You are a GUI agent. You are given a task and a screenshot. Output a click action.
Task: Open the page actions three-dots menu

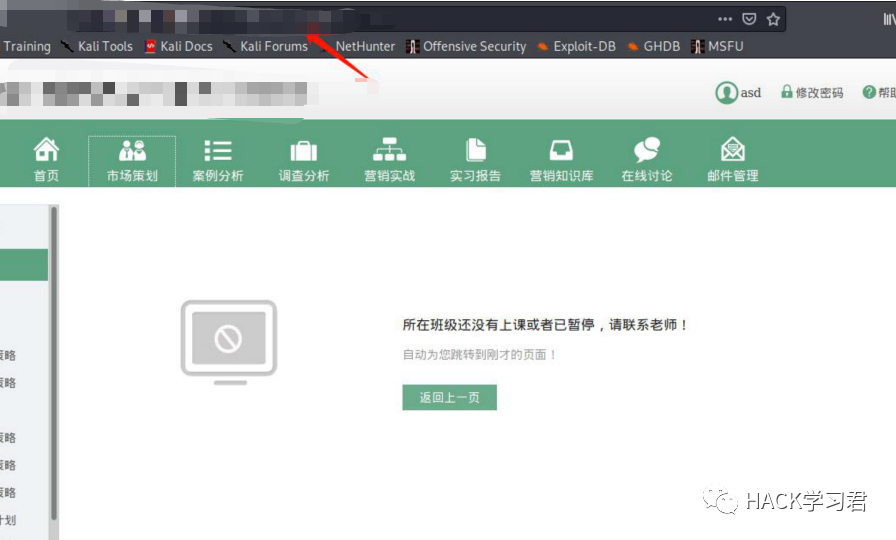(x=725, y=19)
